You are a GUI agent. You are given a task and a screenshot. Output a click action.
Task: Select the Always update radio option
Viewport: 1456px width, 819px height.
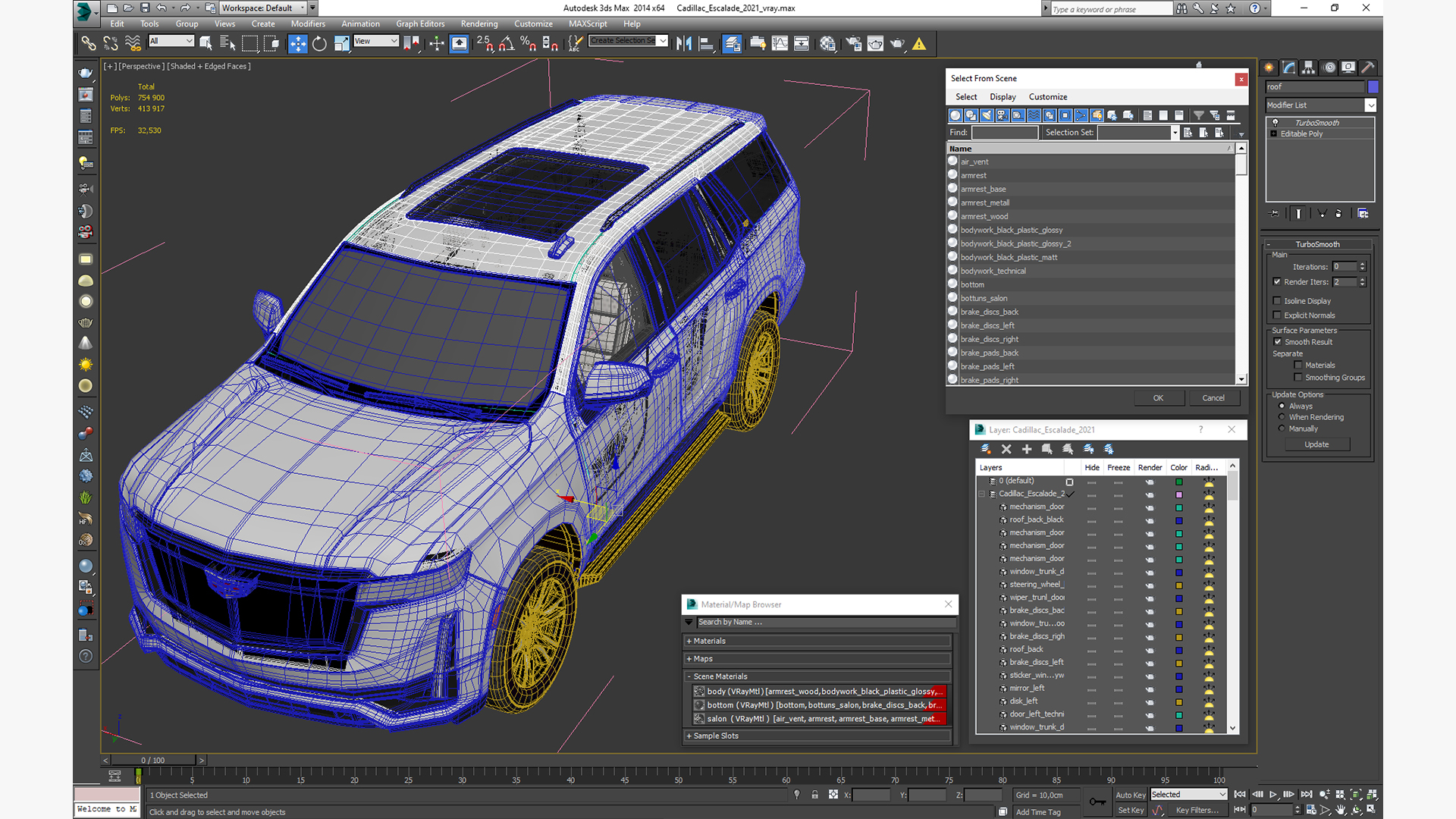[1282, 406]
